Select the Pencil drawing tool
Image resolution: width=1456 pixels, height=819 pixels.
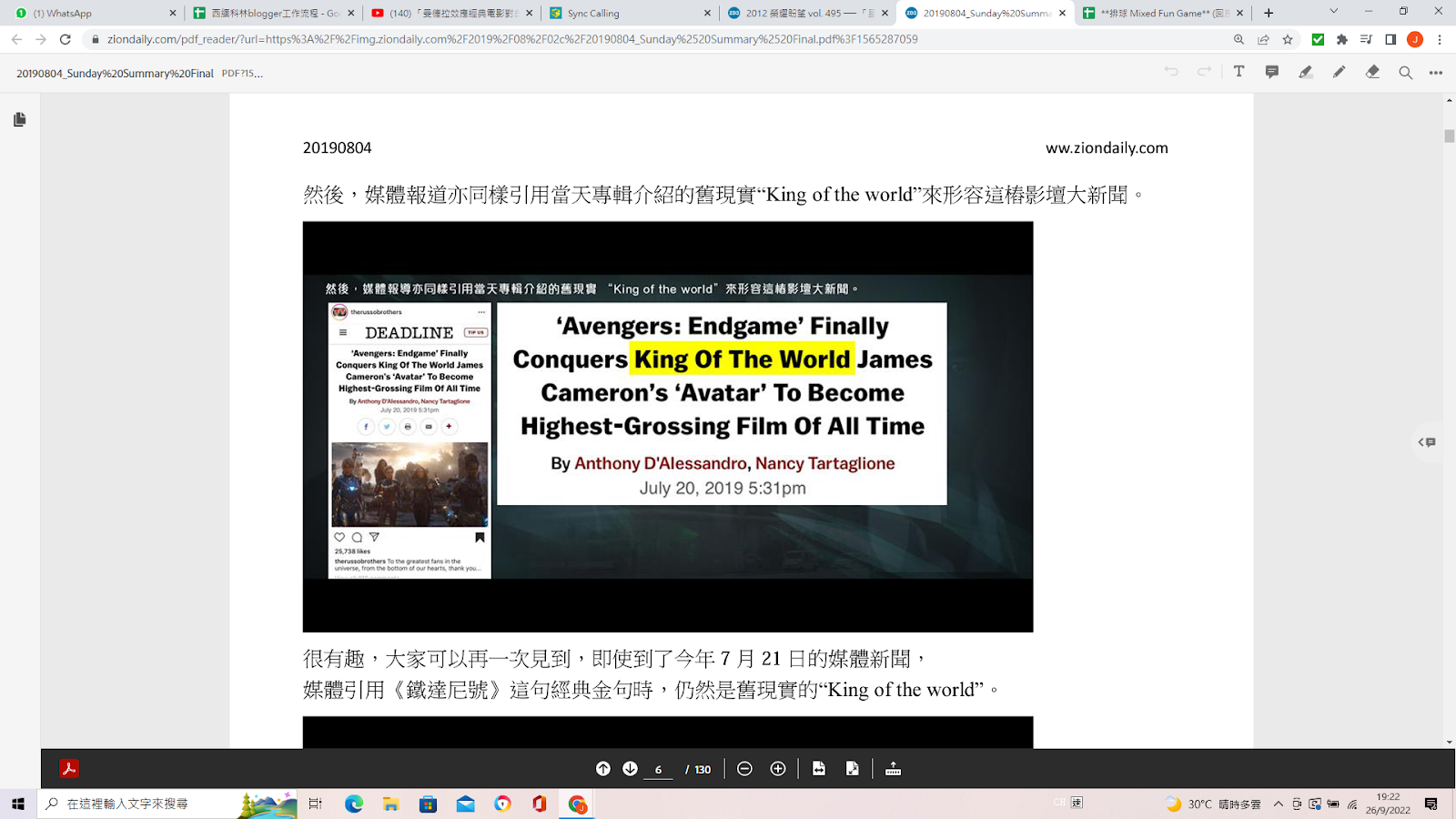tap(1339, 72)
